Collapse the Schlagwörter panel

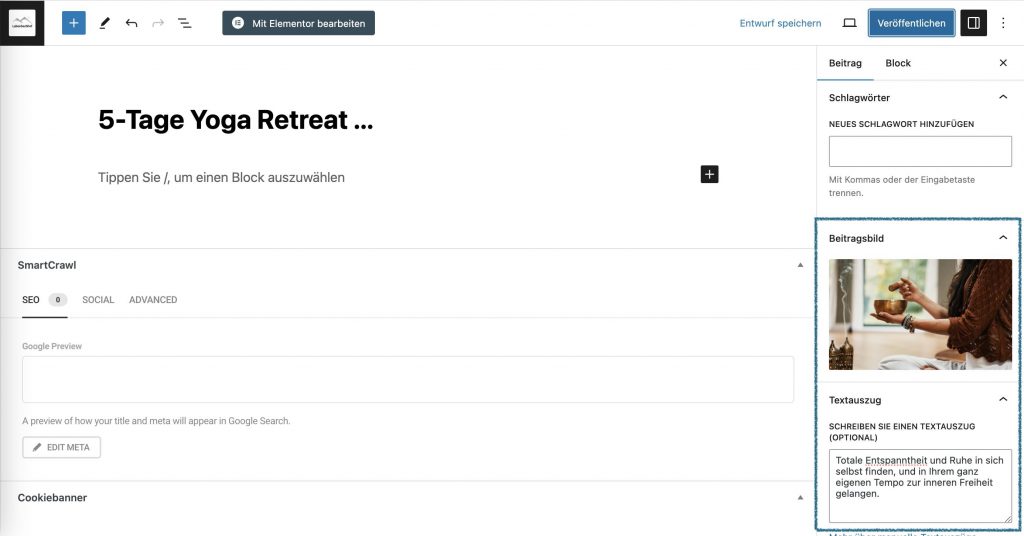tap(1003, 97)
